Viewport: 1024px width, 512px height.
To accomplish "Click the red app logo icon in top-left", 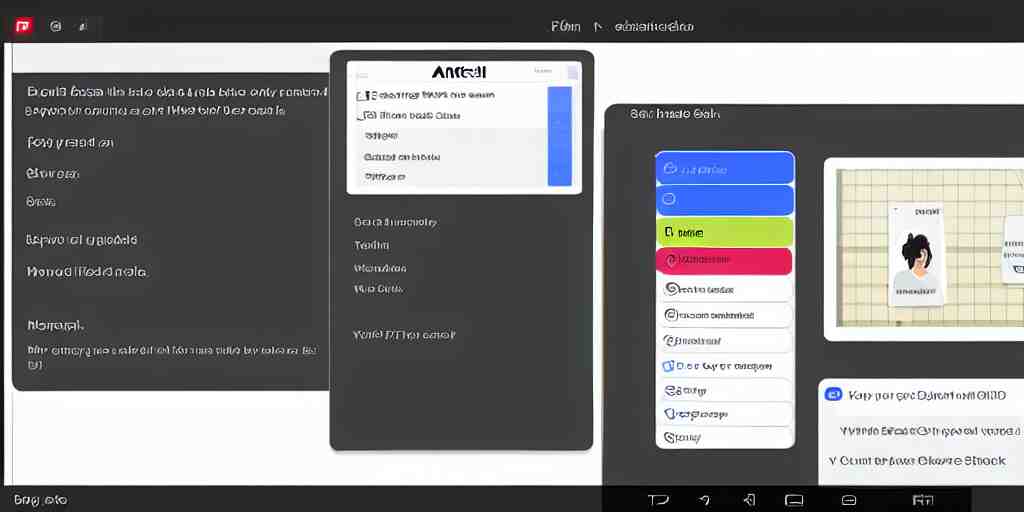I will [x=22, y=27].
